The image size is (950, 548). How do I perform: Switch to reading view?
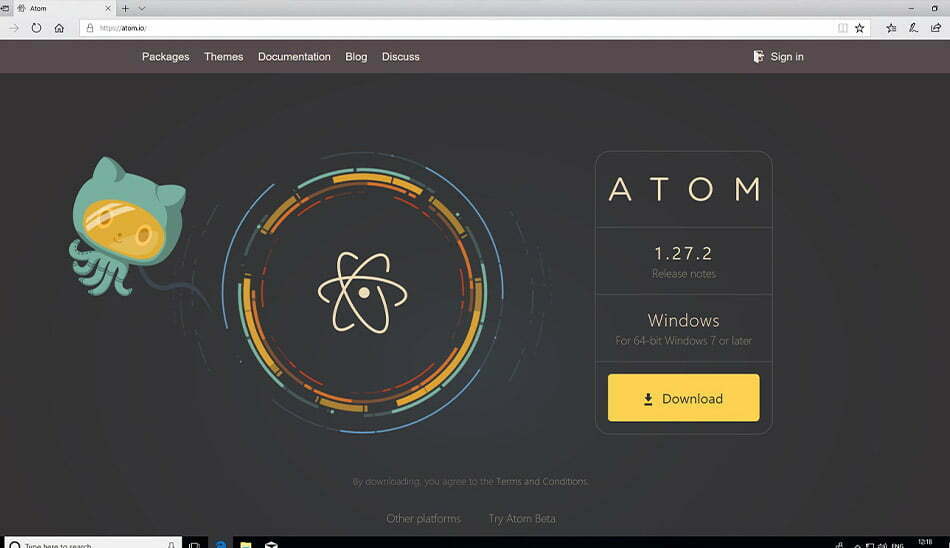point(842,28)
